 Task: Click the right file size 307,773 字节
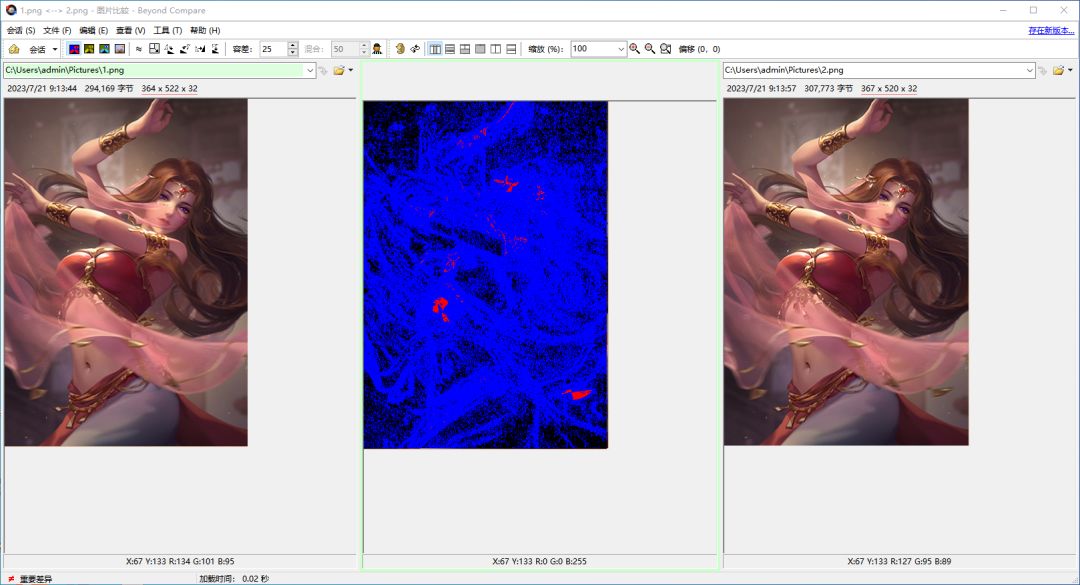829,88
